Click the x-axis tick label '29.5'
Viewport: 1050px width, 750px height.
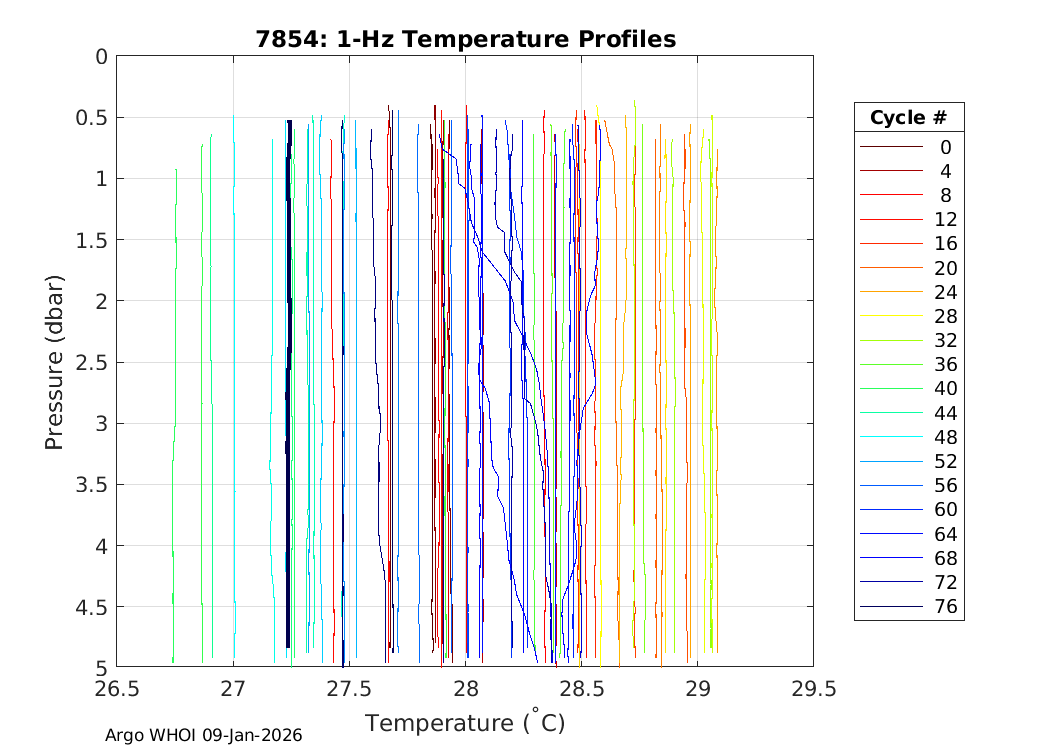click(813, 689)
